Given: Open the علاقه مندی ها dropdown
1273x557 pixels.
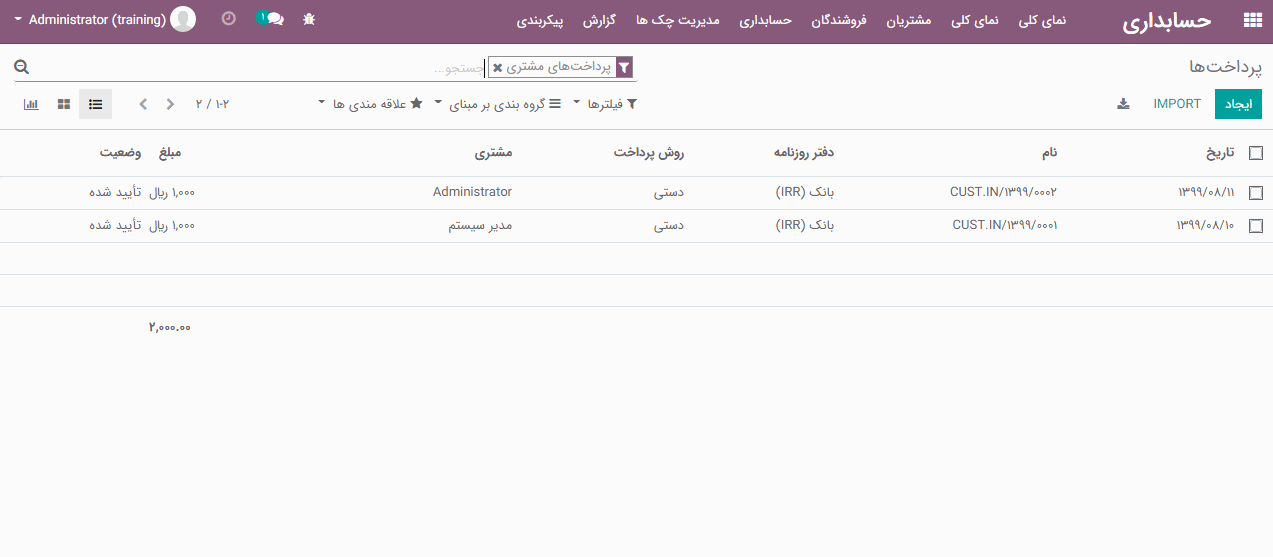Looking at the screenshot, I should [370, 104].
